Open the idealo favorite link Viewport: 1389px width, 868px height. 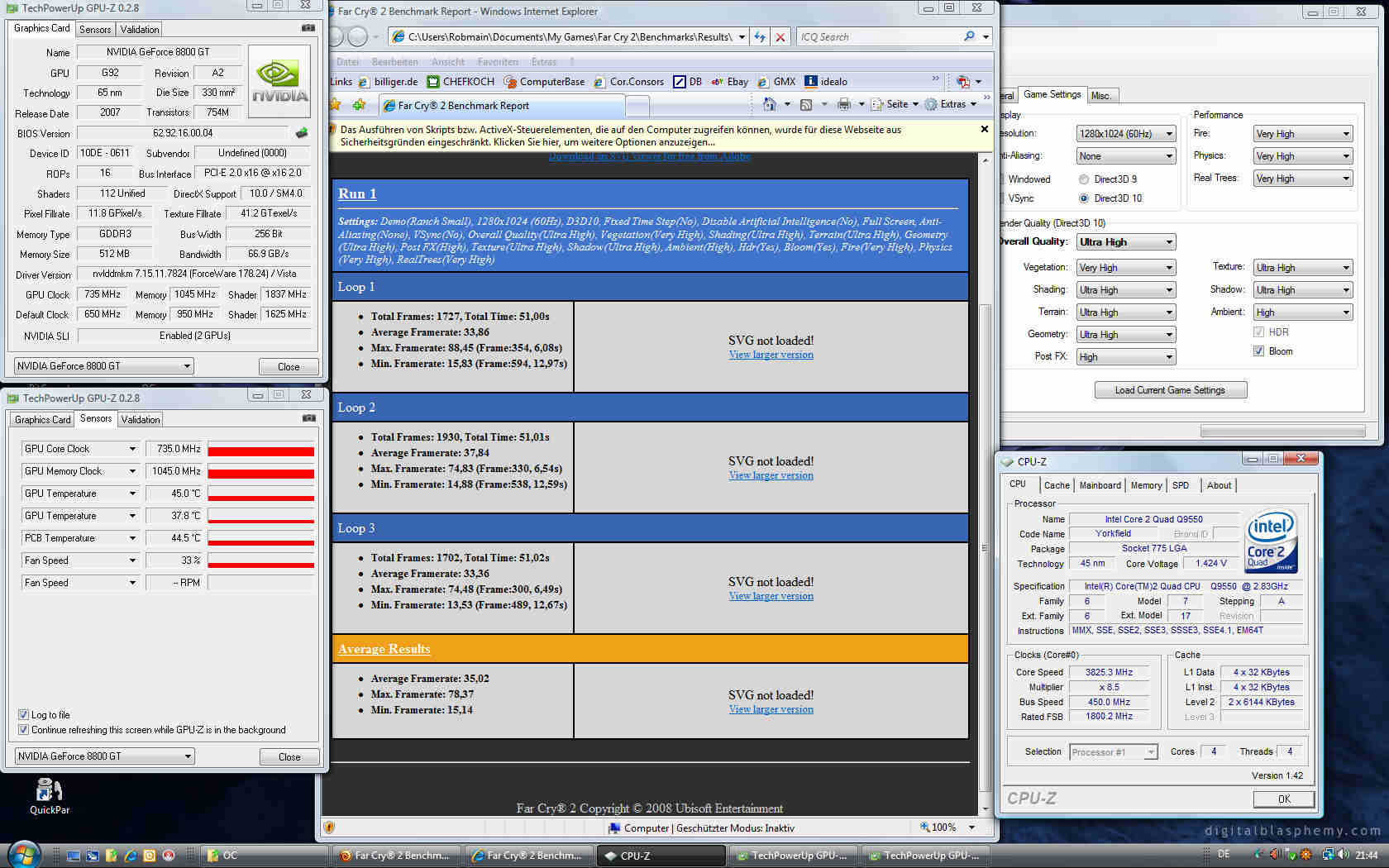(x=826, y=81)
